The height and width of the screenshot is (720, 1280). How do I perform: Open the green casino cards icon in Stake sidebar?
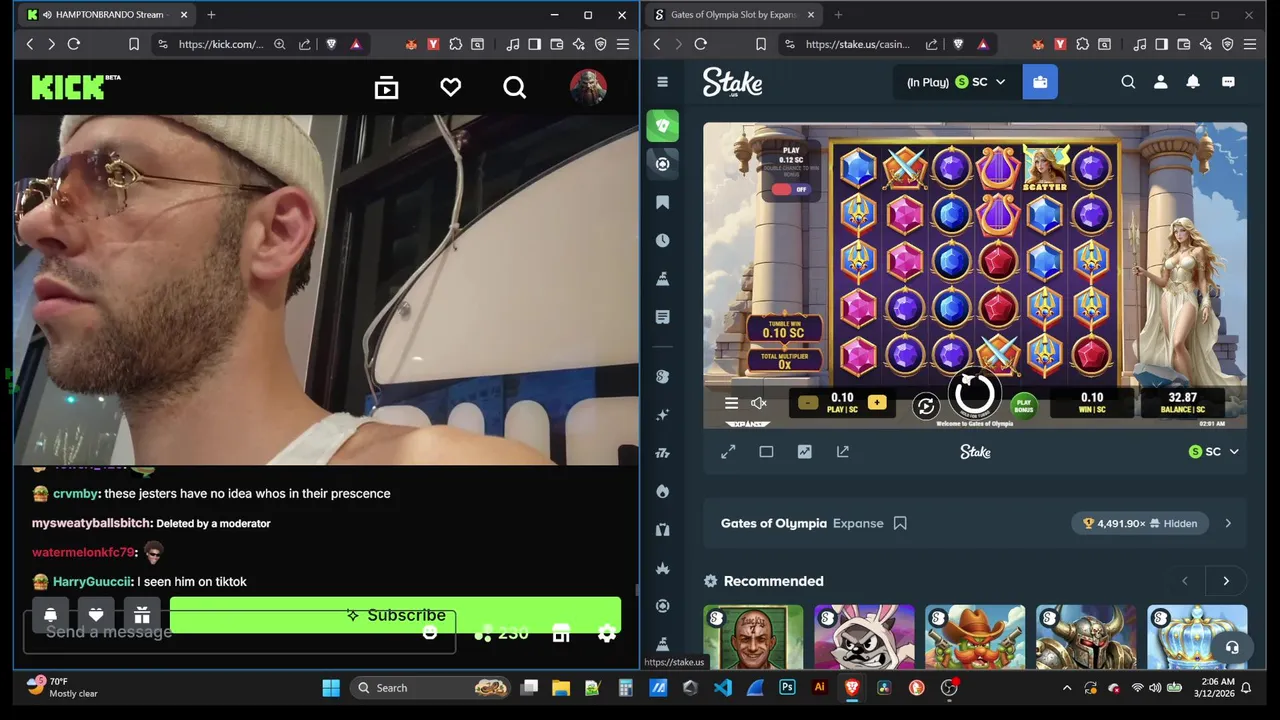point(662,126)
